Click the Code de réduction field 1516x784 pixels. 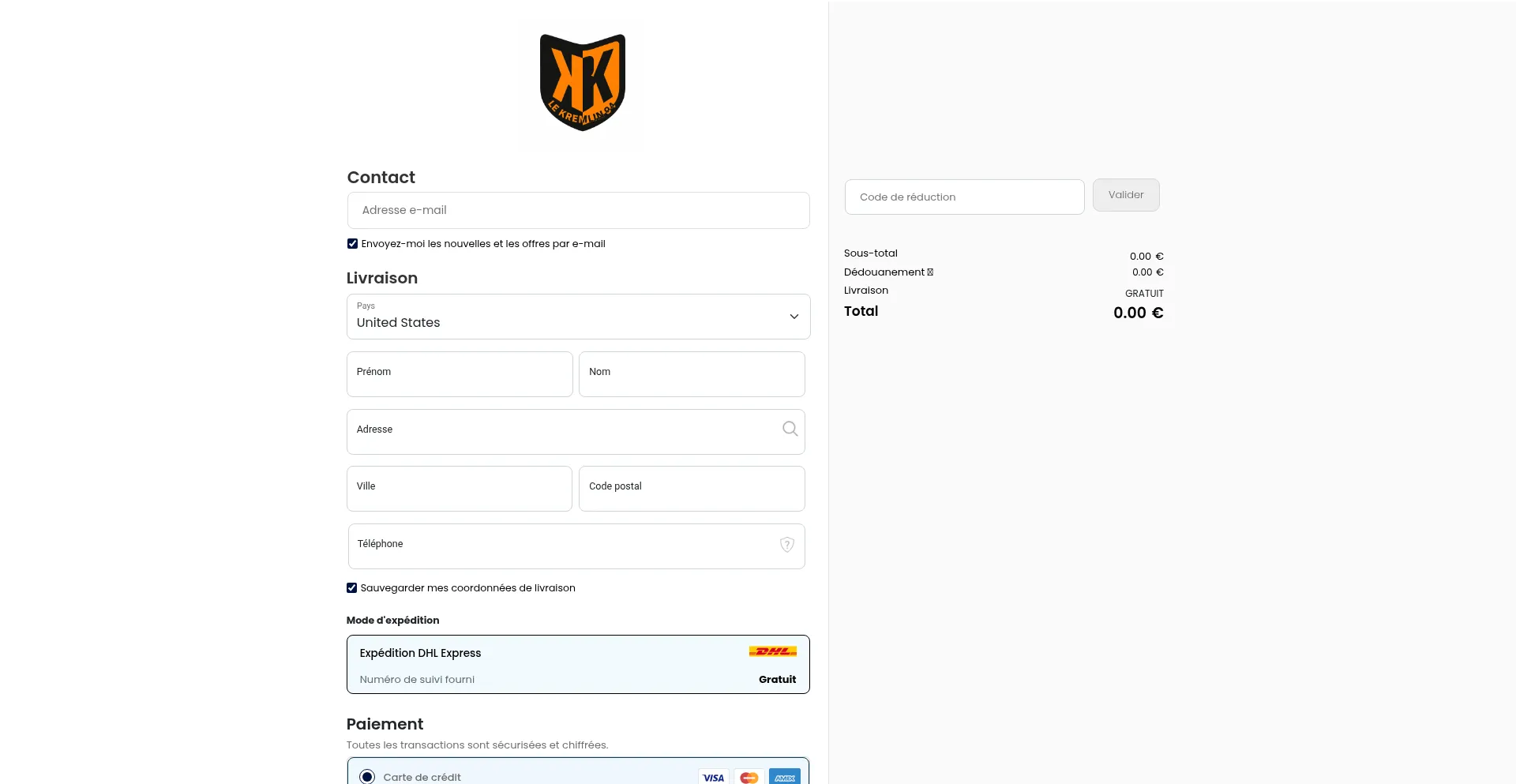coord(963,197)
